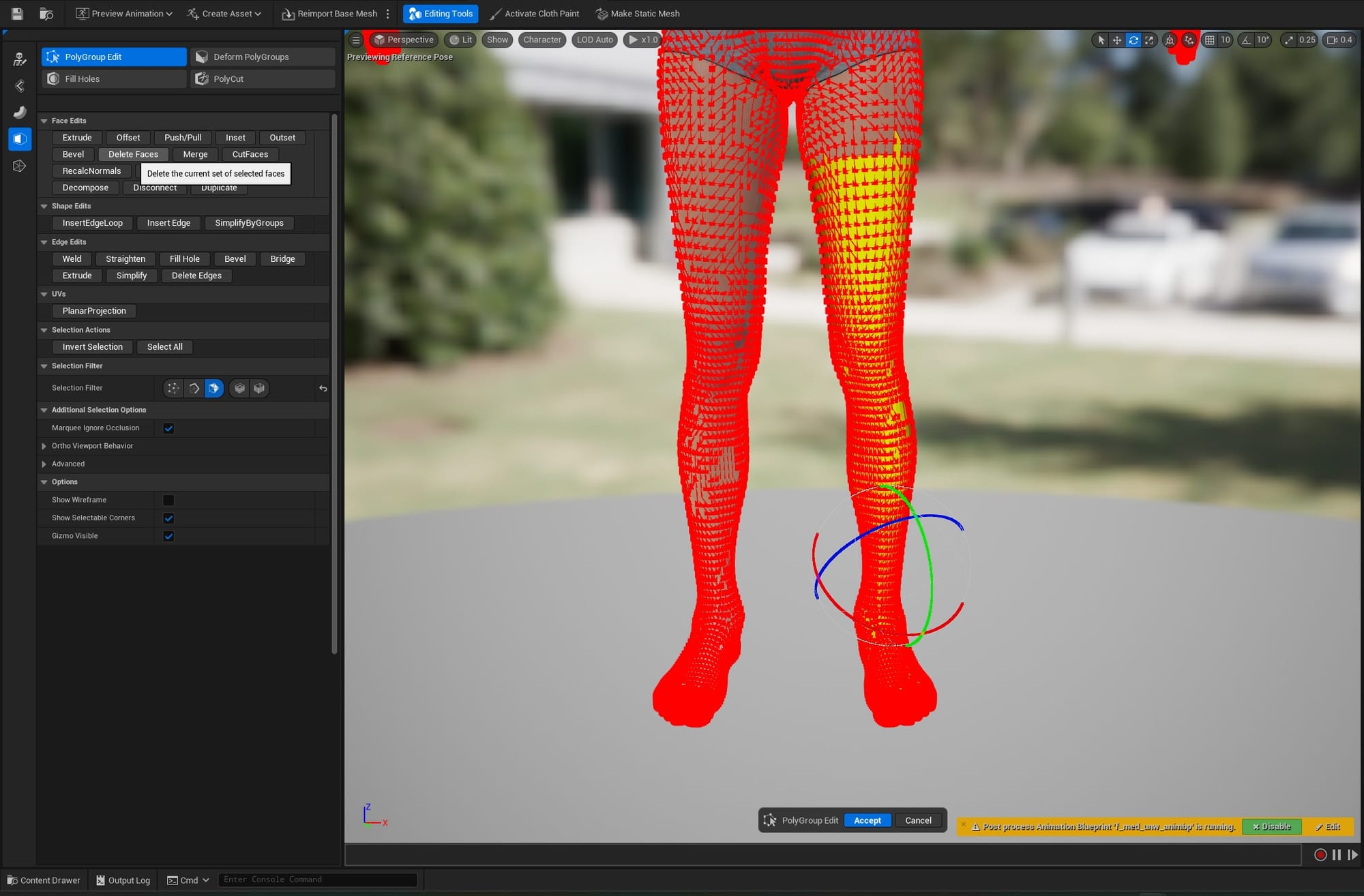Click the scale gizmo mode icon
The width and height of the screenshot is (1364, 896).
(1149, 40)
